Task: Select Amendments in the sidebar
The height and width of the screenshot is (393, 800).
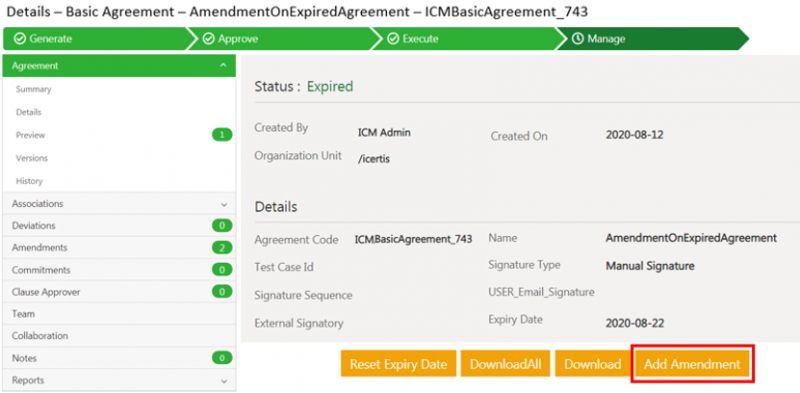Action: [119, 248]
